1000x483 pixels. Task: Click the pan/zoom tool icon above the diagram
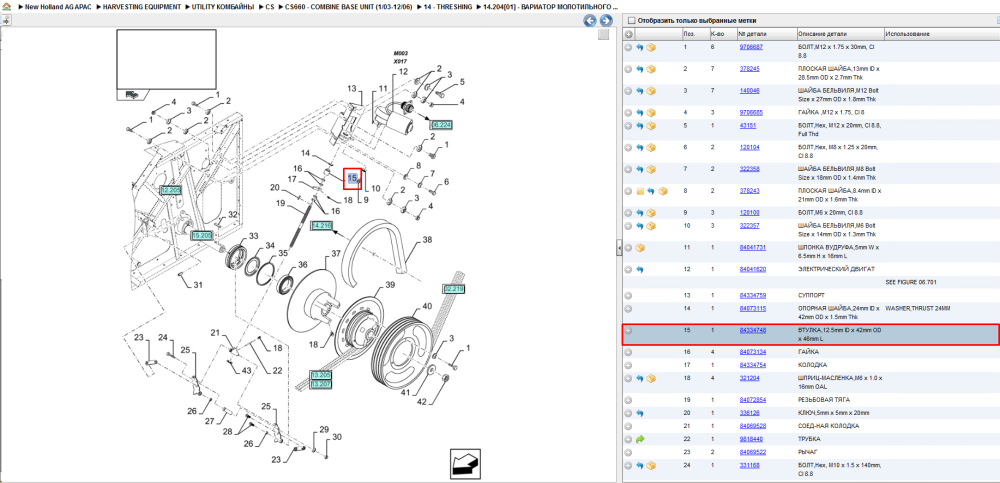click(x=5, y=20)
